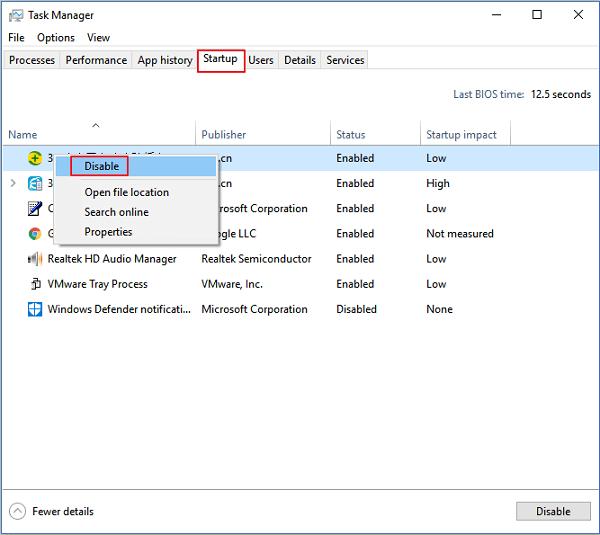Click the Last BIOS time 12.5 seconds text
This screenshot has width=600, height=535.
click(x=522, y=95)
